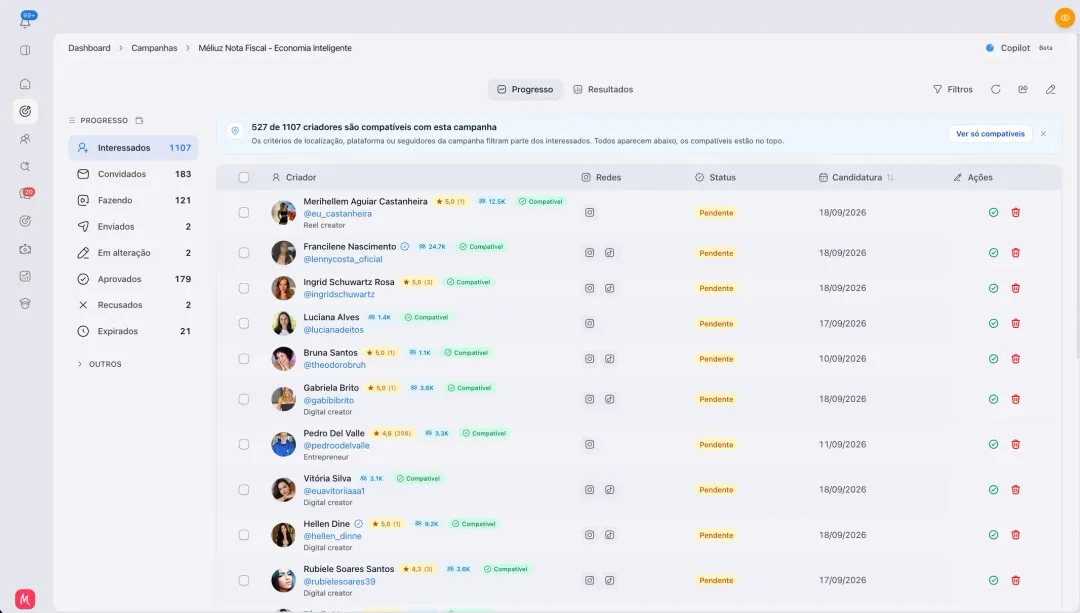Open @eu_castanheira profile link
The width and height of the screenshot is (1080, 613).
pos(338,214)
